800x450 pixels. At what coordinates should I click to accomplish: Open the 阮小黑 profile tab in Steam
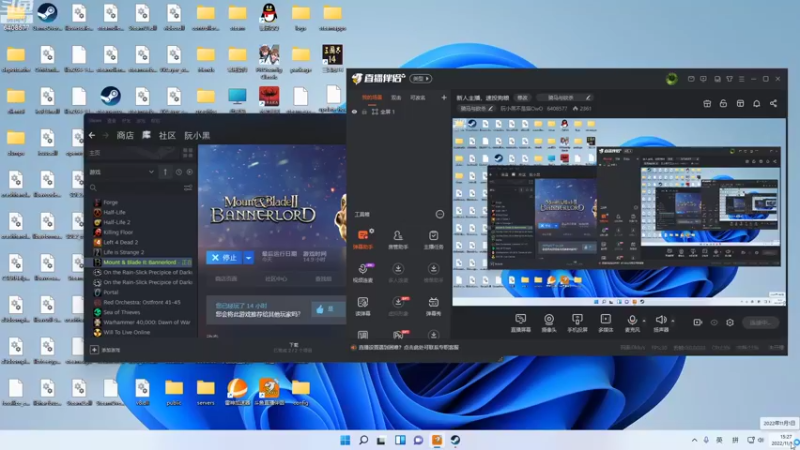tap(197, 135)
